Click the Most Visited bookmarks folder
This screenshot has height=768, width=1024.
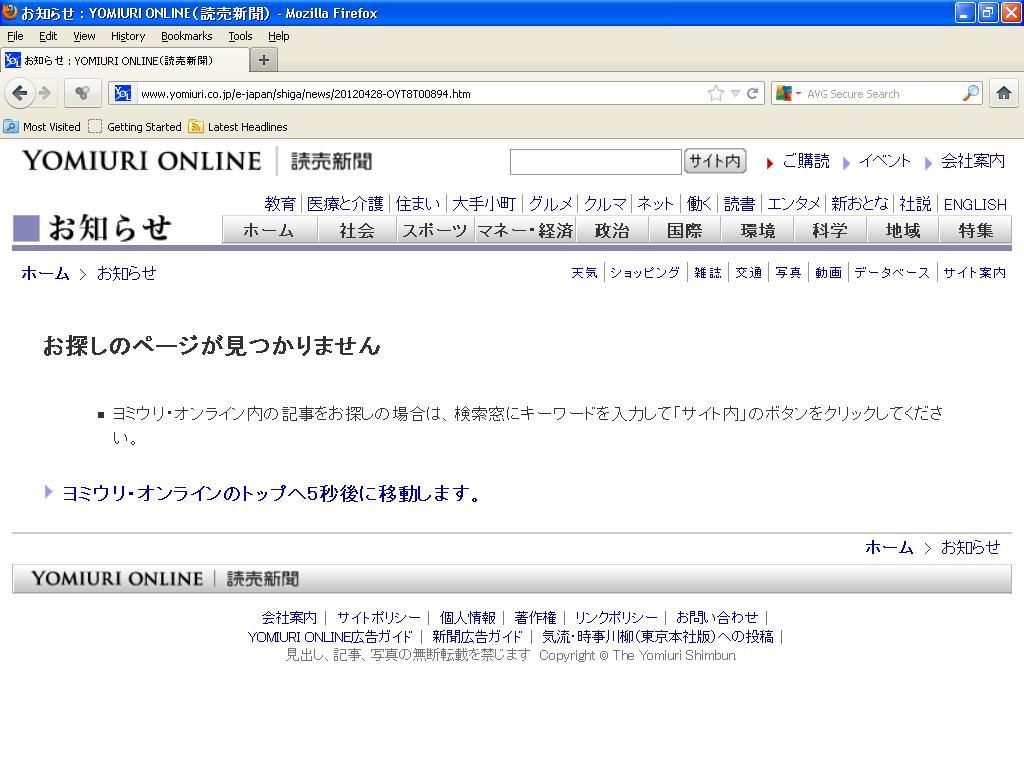42,127
